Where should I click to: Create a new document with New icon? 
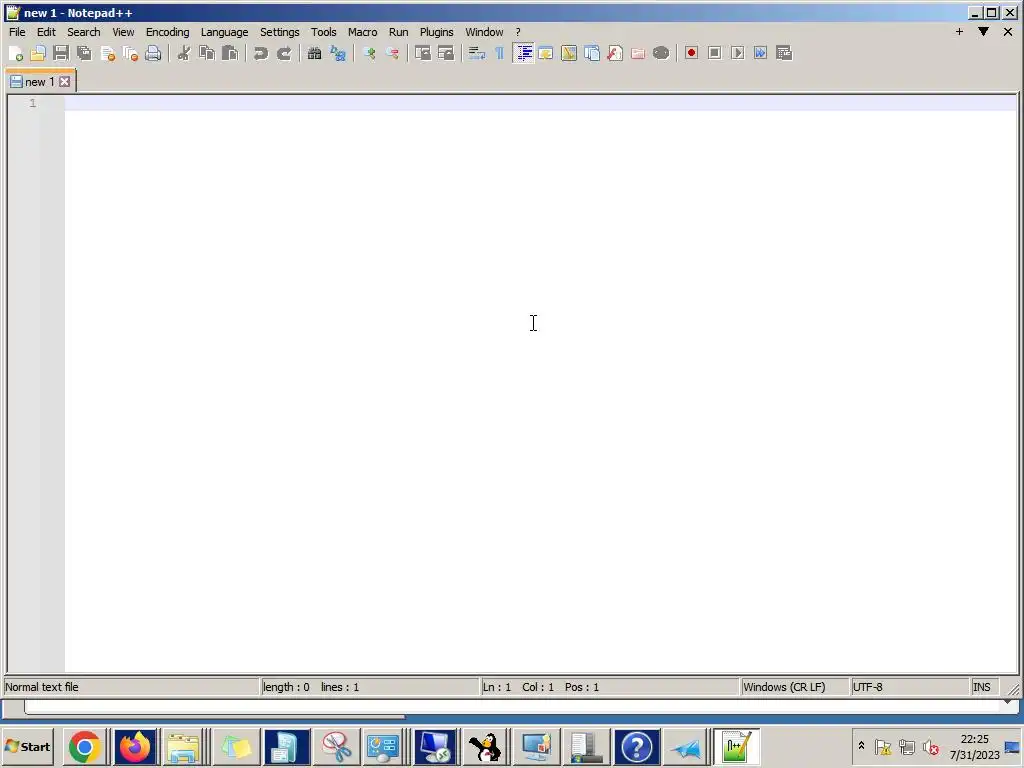[16, 54]
